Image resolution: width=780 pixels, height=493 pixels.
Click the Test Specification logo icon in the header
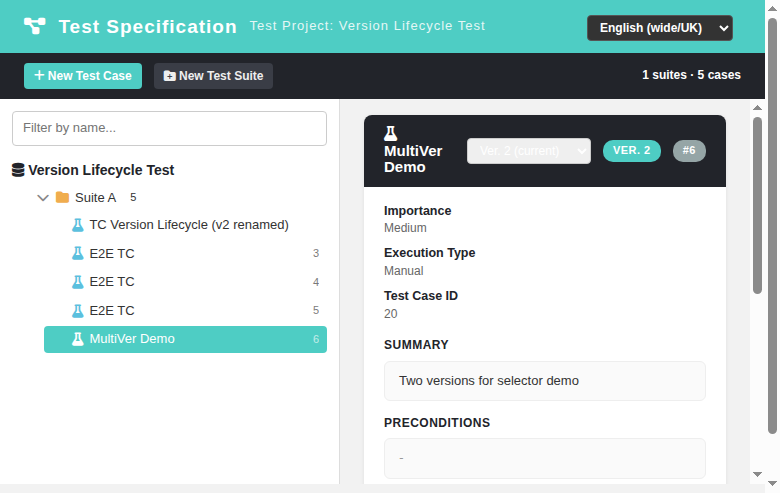[35, 26]
